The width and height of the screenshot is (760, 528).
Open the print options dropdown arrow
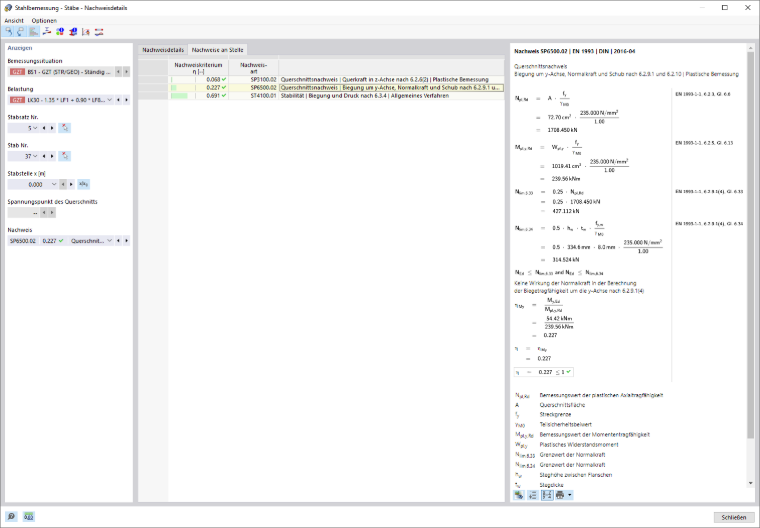[x=570, y=495]
